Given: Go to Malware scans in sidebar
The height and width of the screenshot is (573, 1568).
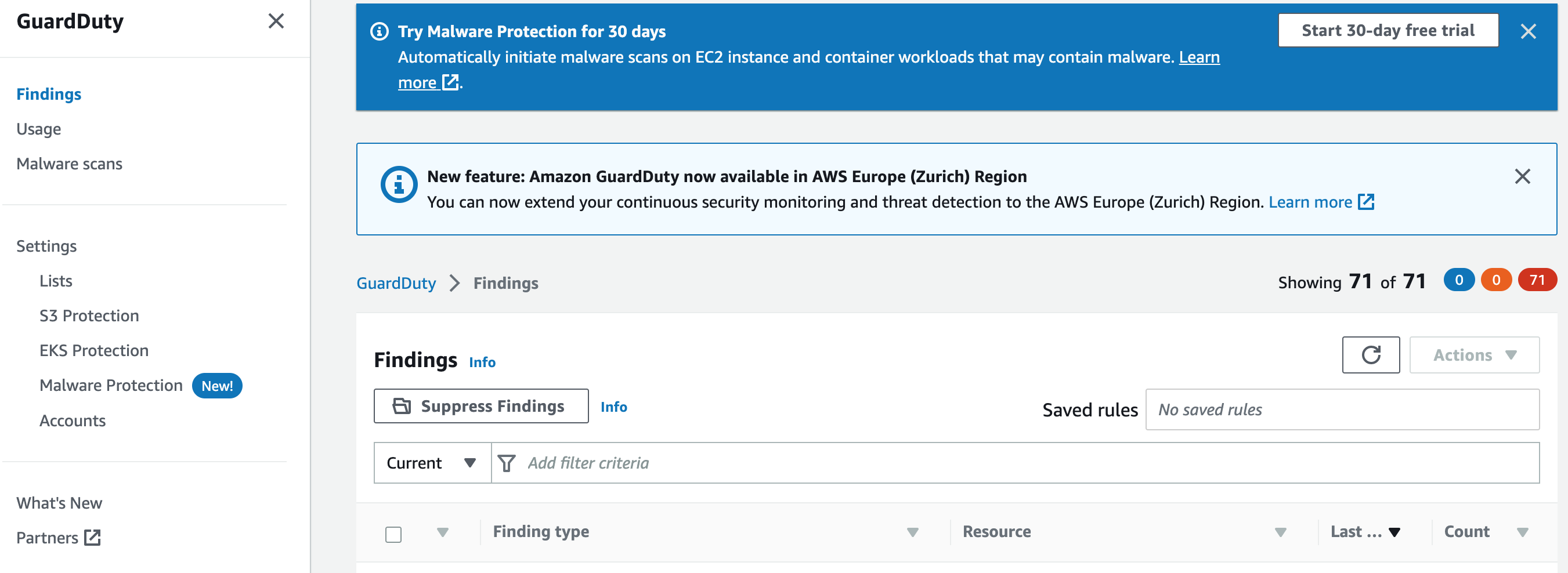Looking at the screenshot, I should click(70, 164).
